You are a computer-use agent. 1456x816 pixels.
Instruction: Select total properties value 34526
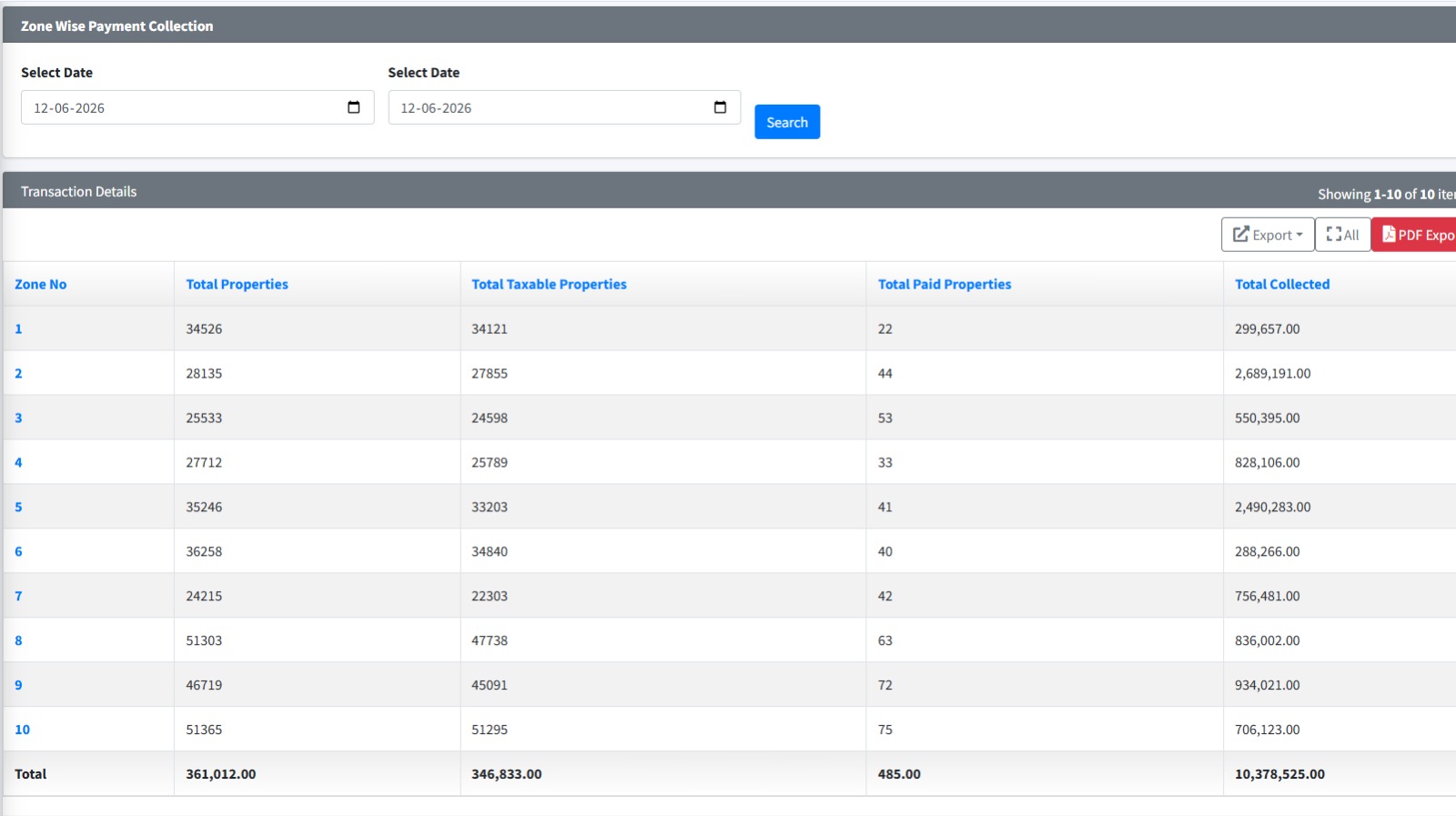[x=204, y=328]
